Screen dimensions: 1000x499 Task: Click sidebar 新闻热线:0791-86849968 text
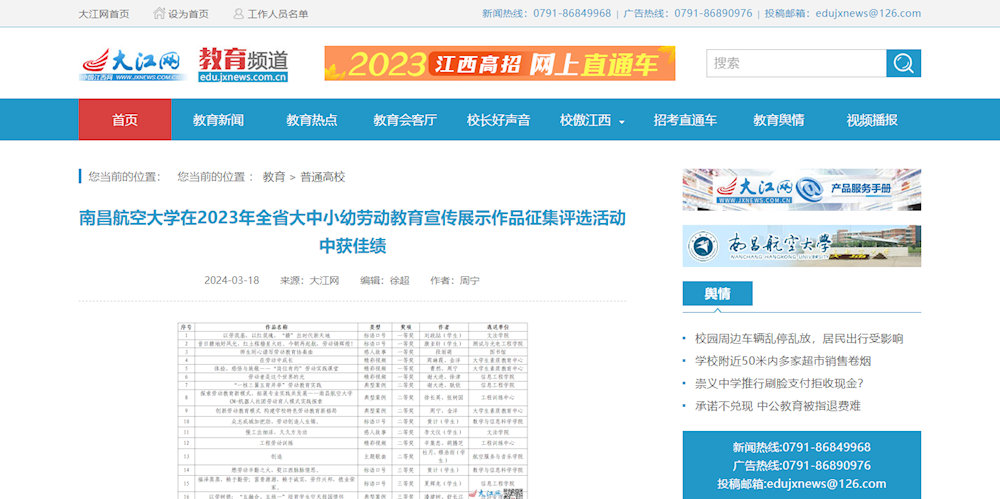(802, 447)
